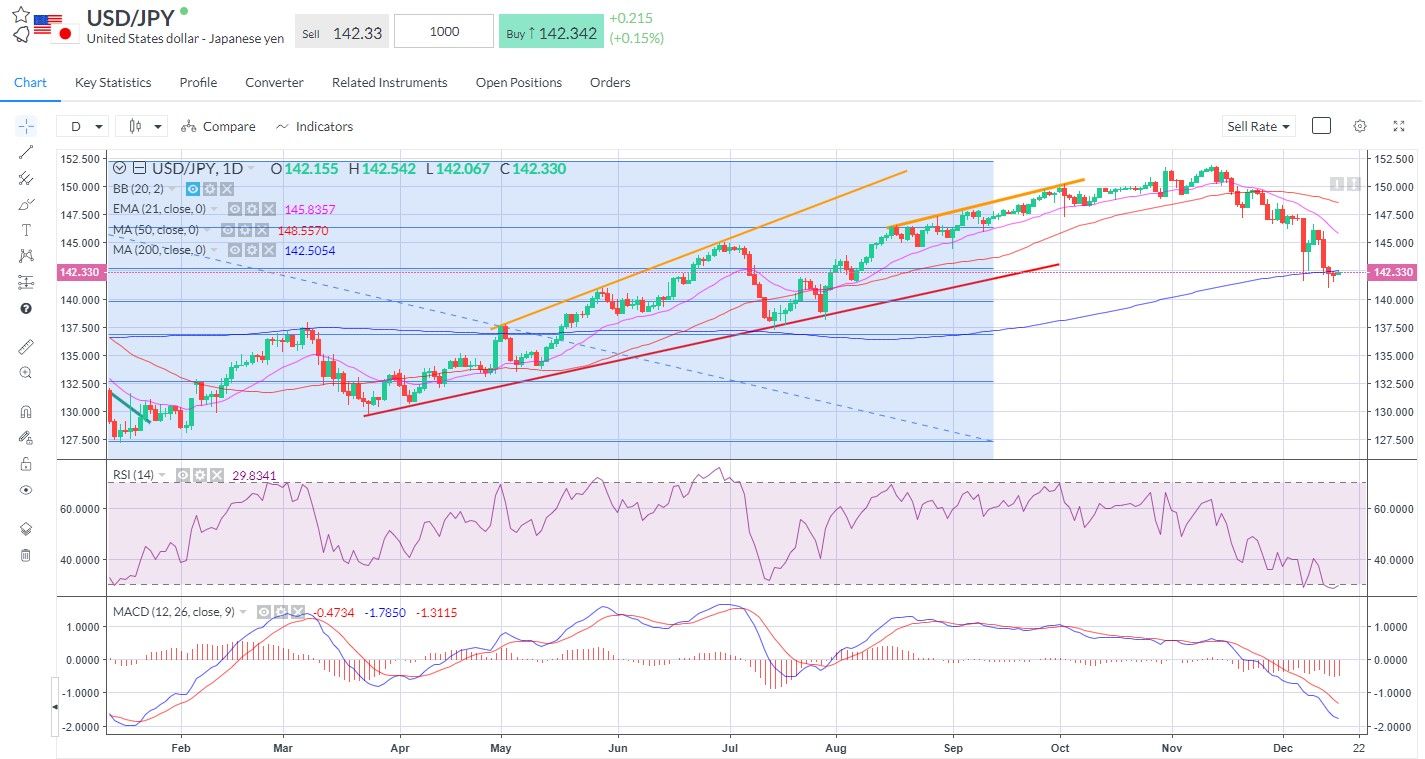1425x759 pixels.
Task: Toggle magnet mode on left toolbar
Action: [x=26, y=411]
